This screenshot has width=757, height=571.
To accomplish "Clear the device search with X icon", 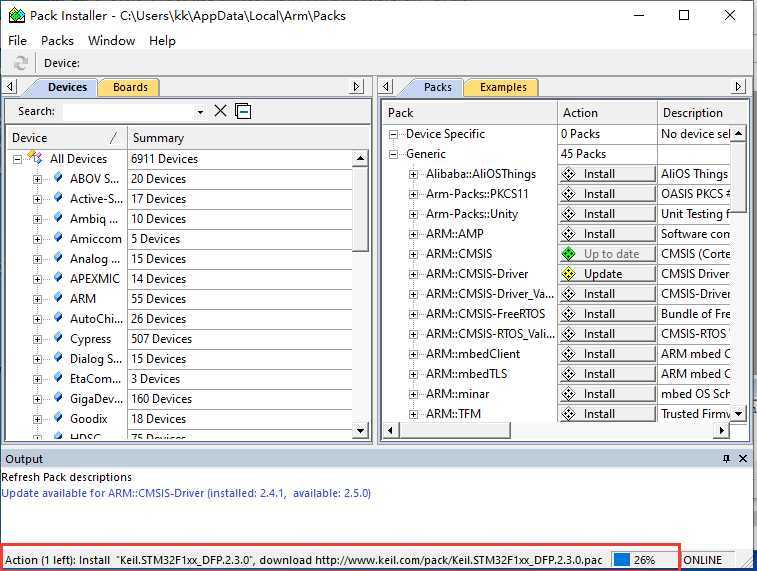I will (221, 111).
